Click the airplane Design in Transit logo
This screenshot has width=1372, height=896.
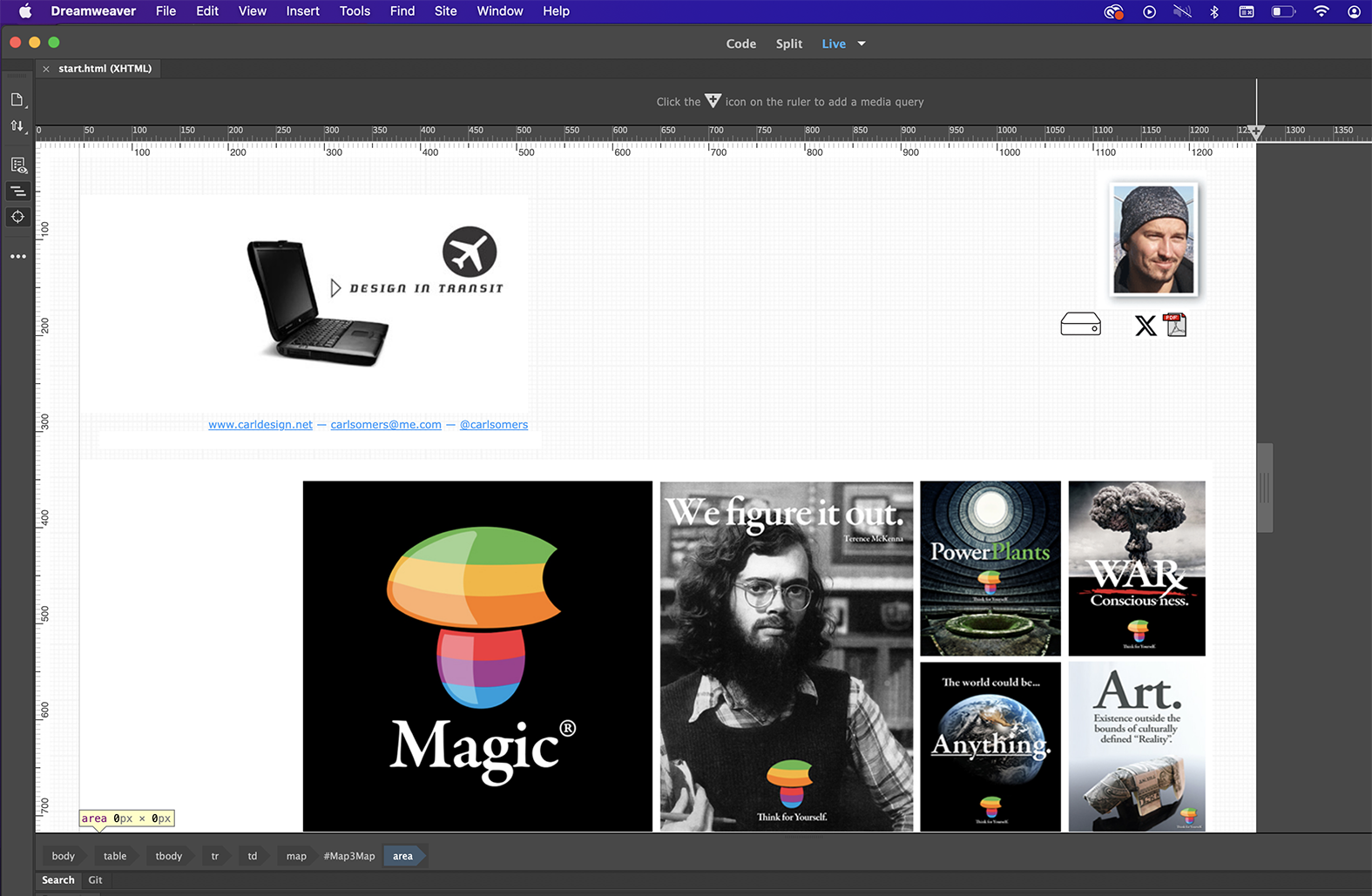(470, 252)
